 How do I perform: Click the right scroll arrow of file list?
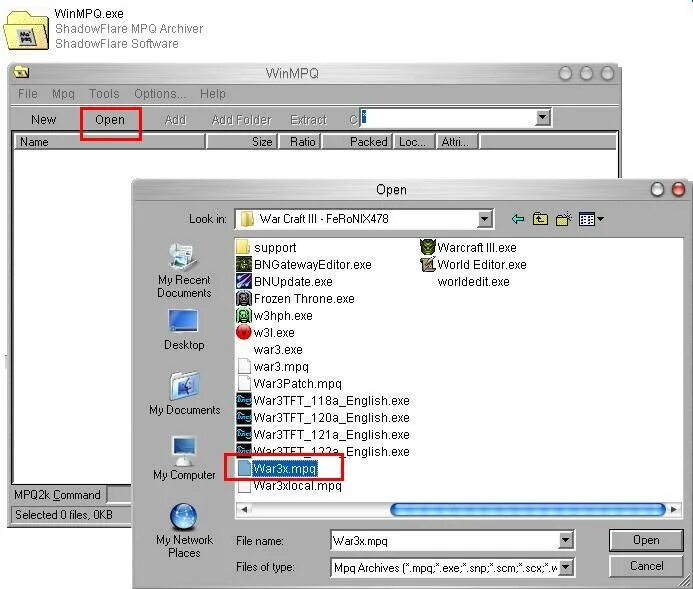coord(673,509)
